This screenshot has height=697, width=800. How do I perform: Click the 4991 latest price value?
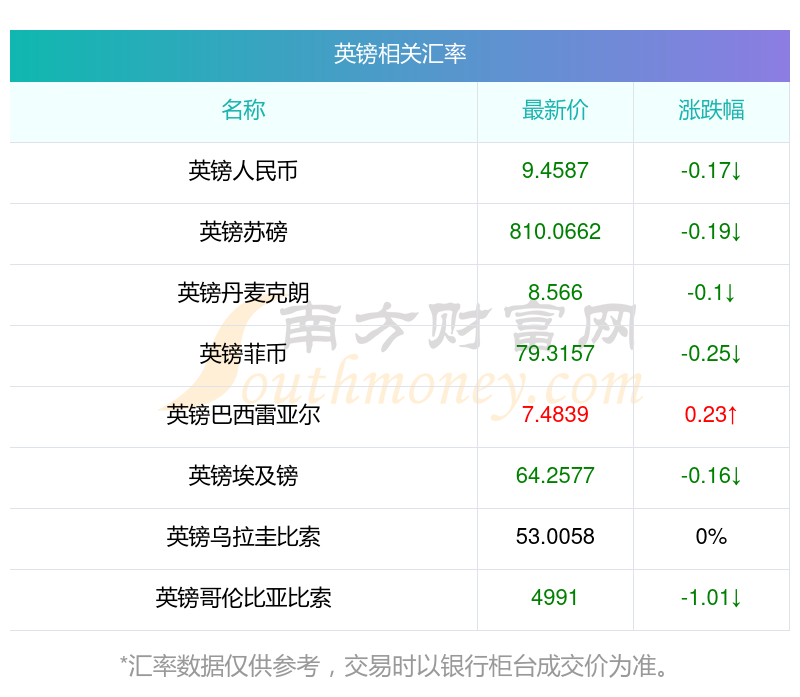coord(555,598)
